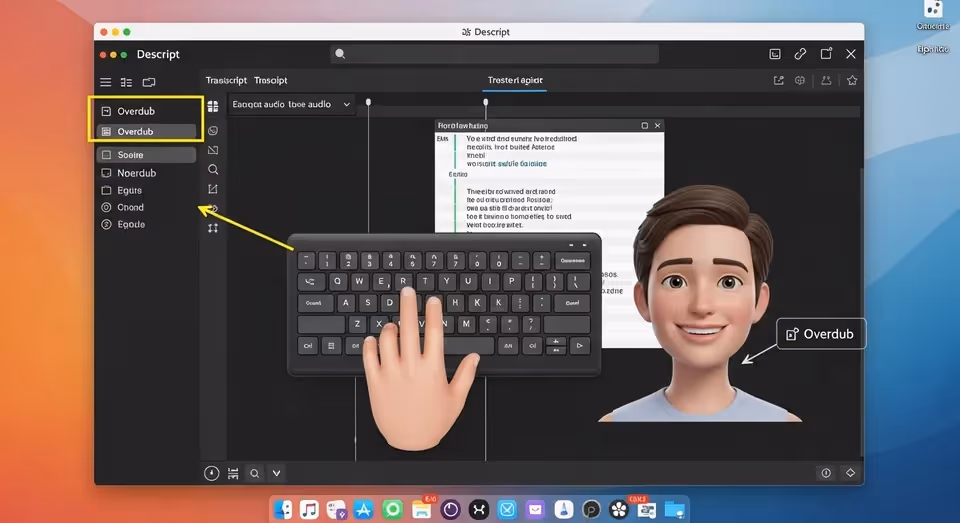Click the share arrow icon in the tab bar
Screen dimensions: 960x523
pos(778,80)
